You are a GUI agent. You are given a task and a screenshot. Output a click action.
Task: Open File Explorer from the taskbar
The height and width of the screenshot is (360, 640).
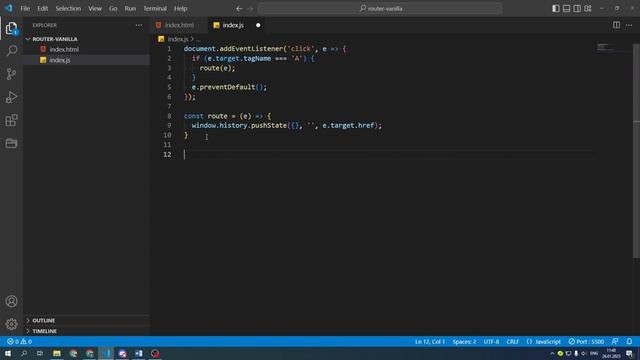(x=57, y=353)
